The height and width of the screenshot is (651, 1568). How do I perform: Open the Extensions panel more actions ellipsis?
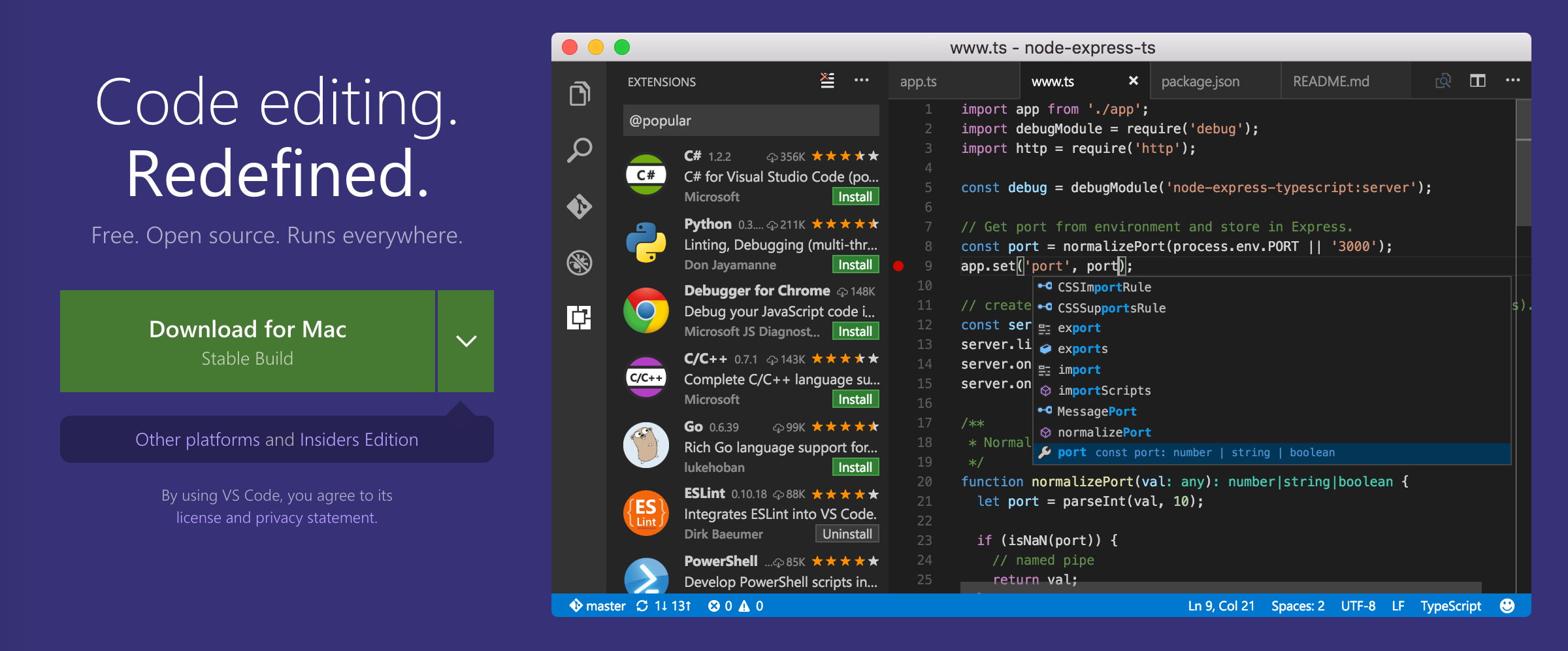pyautogui.click(x=862, y=80)
